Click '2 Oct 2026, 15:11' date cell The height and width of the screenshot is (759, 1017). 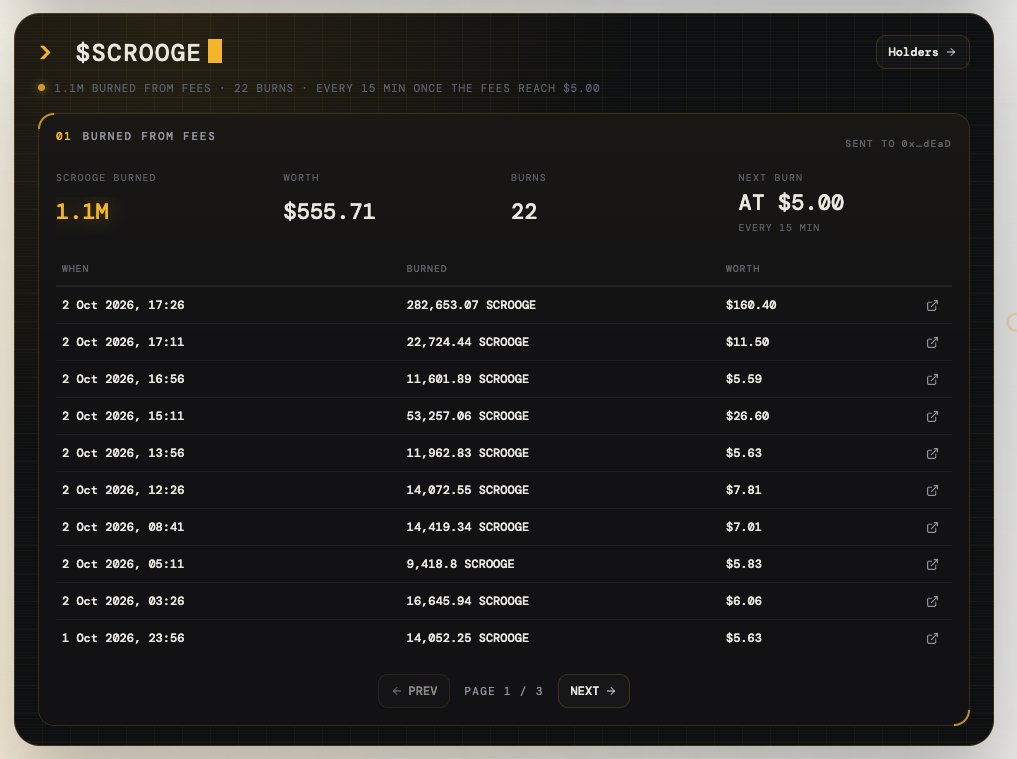[123, 416]
